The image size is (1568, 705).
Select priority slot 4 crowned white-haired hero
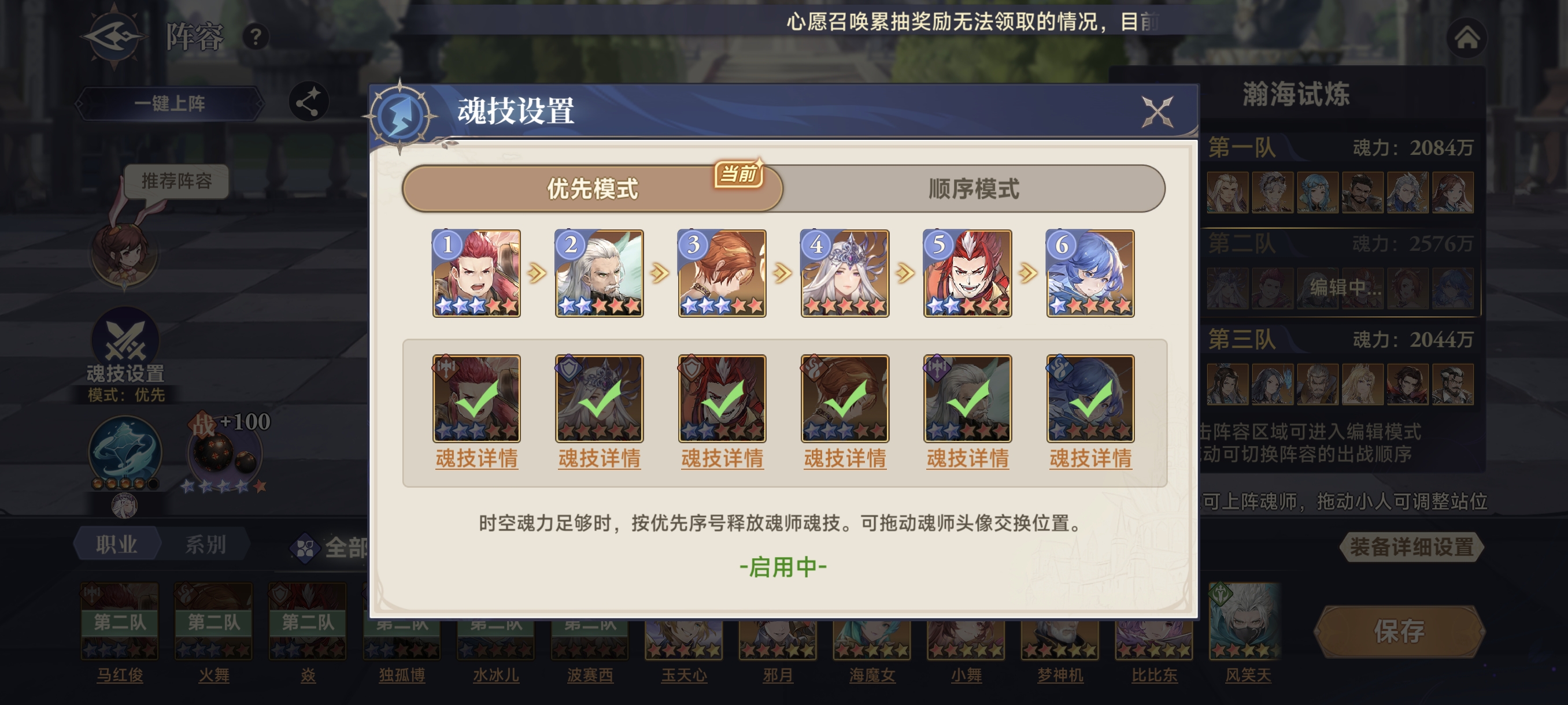(x=845, y=273)
